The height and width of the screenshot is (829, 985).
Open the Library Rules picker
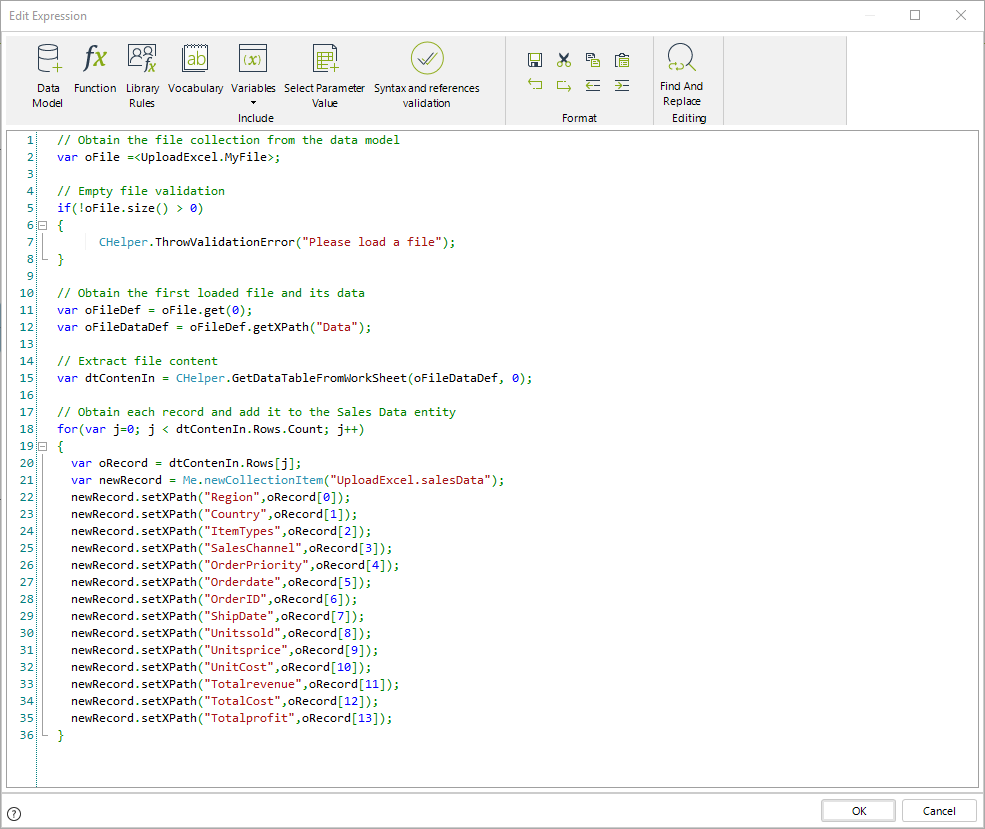(x=142, y=75)
